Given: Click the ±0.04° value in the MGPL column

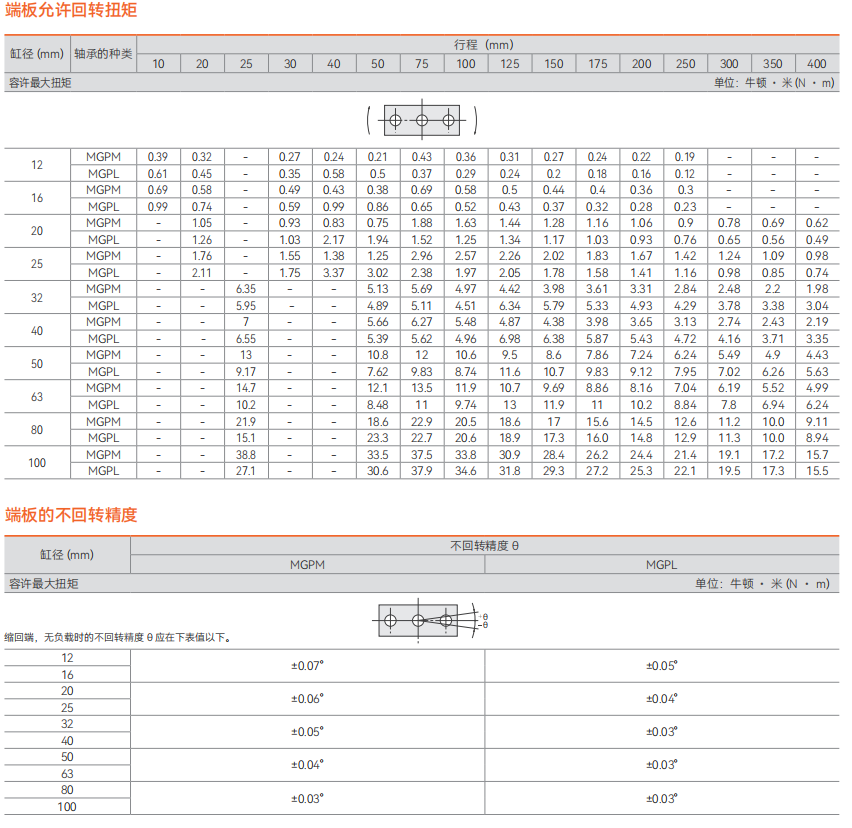Looking at the screenshot, I should pyautogui.click(x=661, y=699).
